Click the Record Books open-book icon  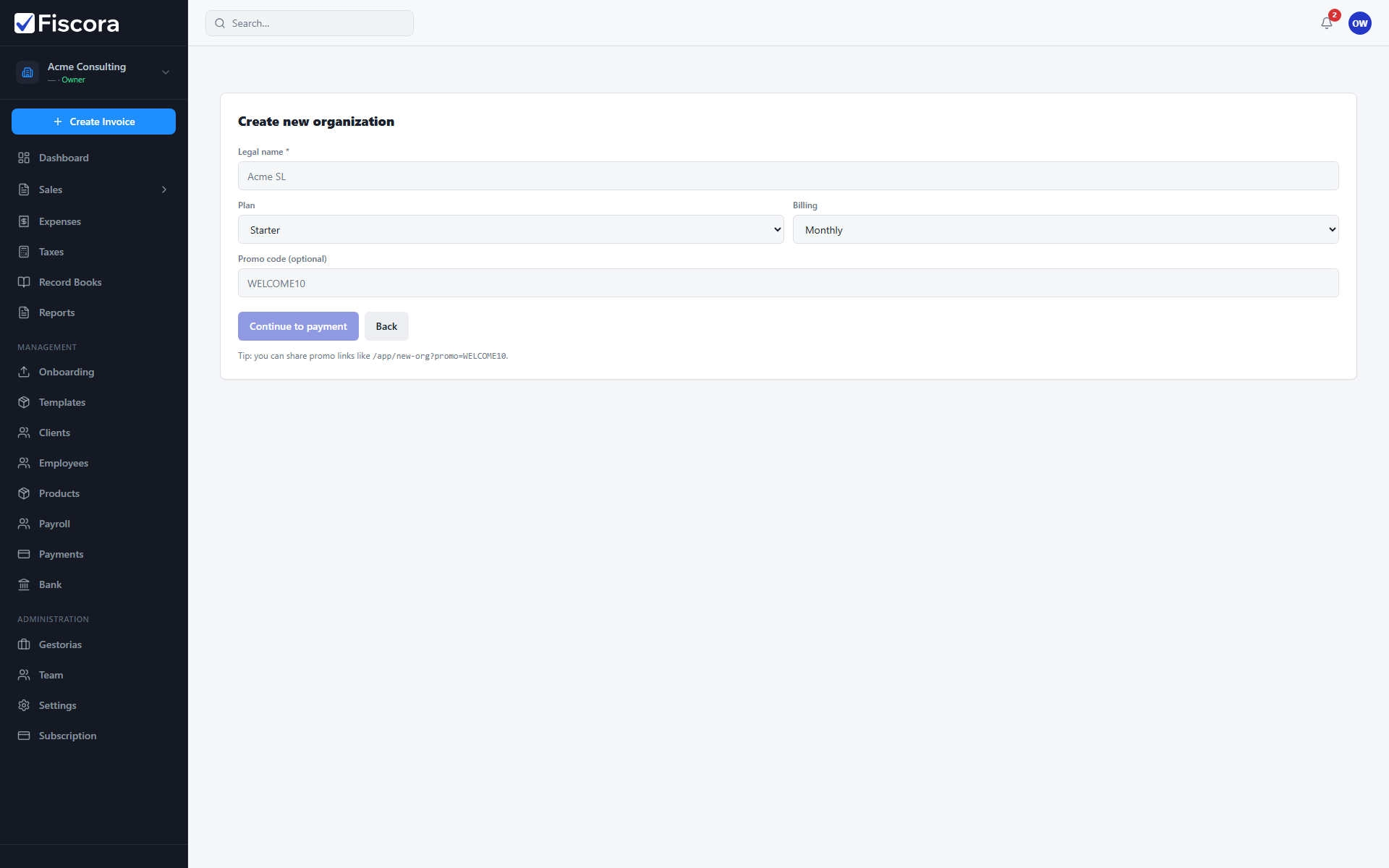24,282
